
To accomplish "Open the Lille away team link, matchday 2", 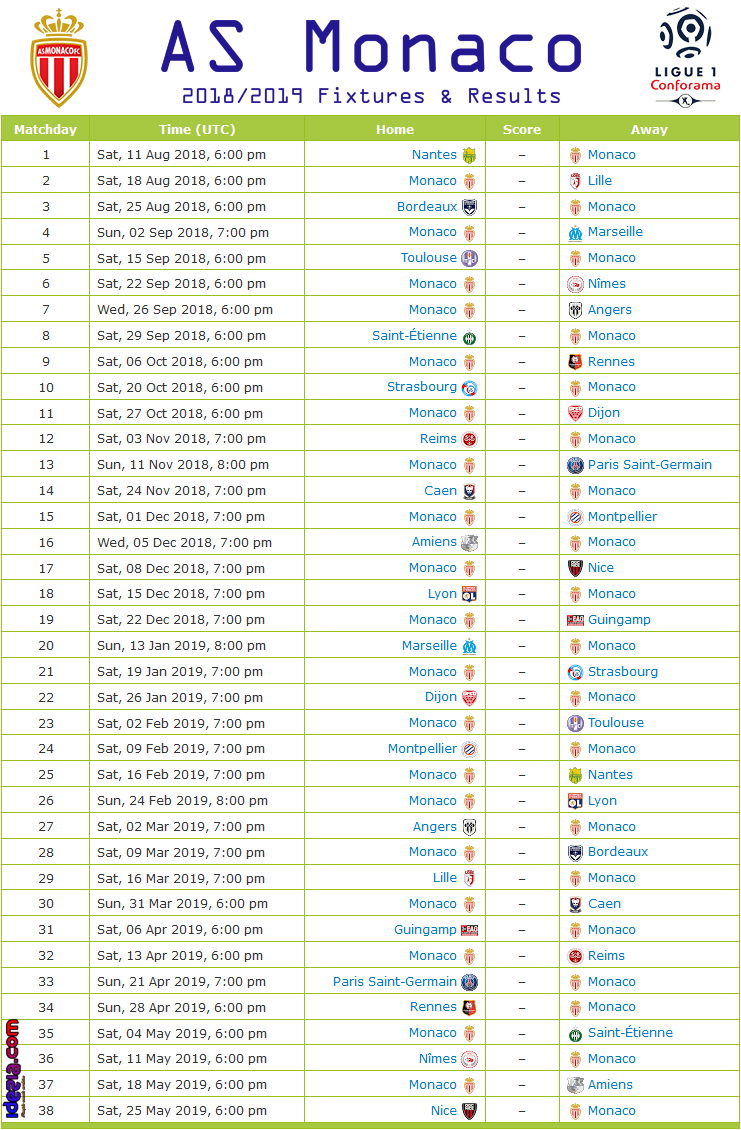I will [600, 180].
